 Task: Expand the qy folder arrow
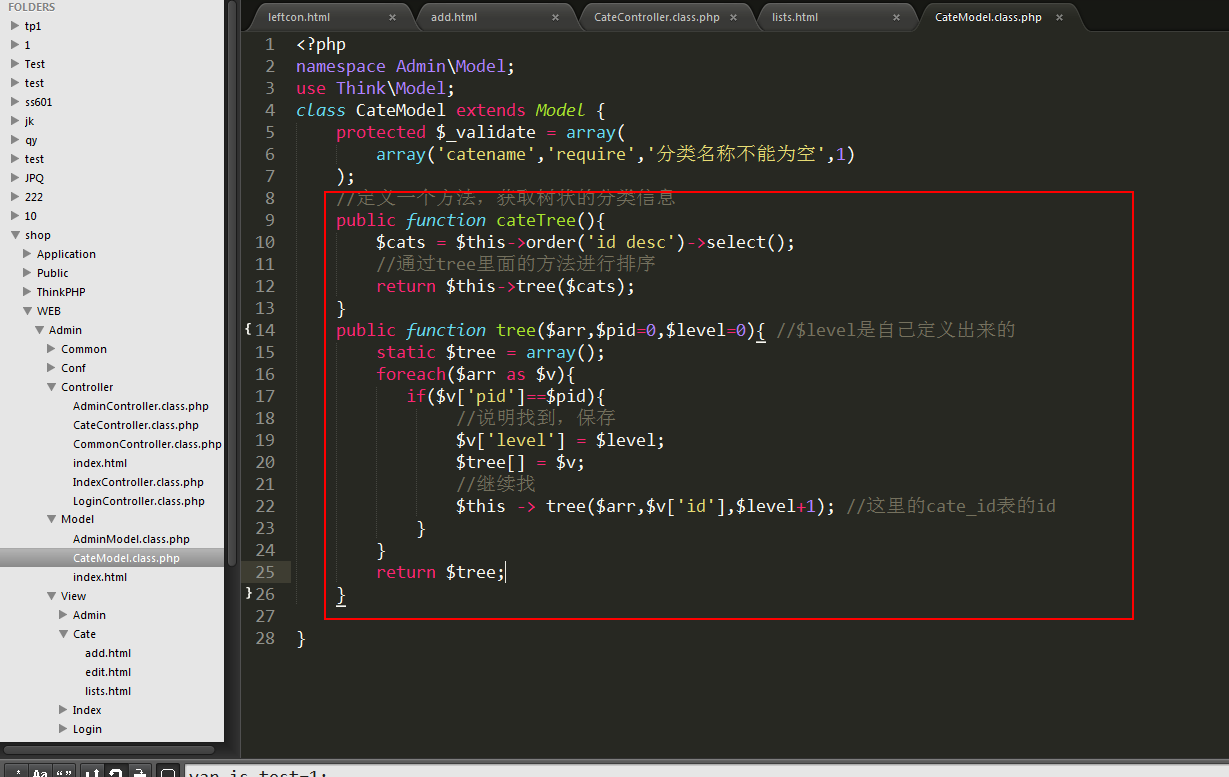click(x=15, y=140)
